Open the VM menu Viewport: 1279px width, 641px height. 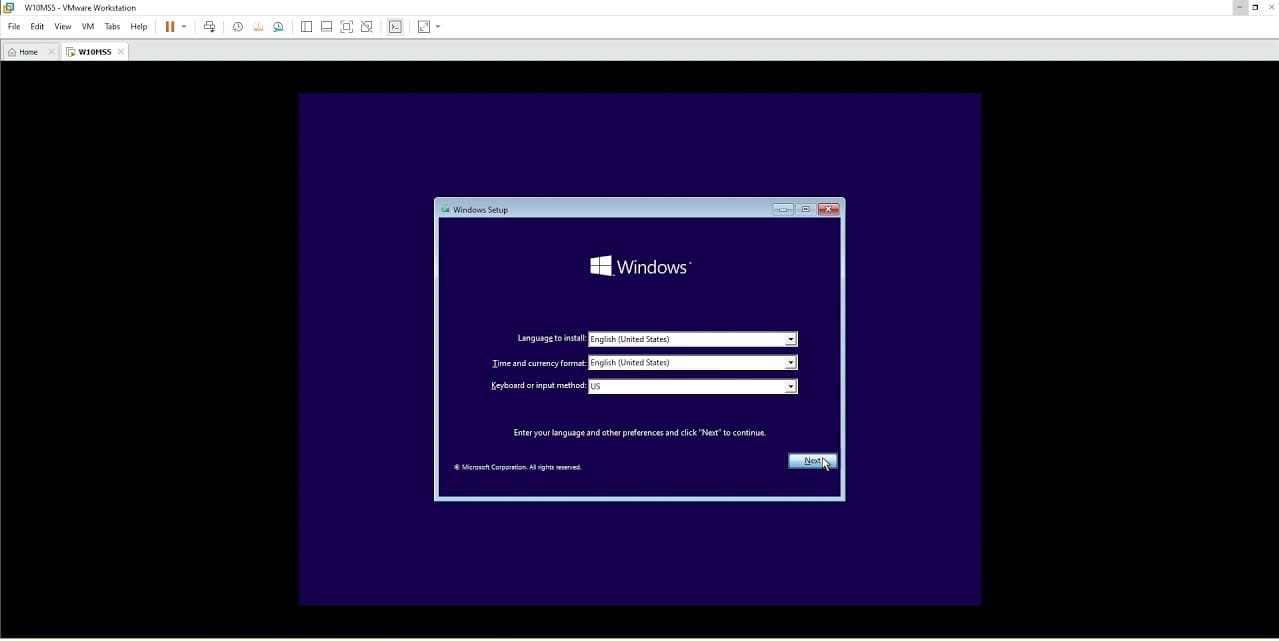click(88, 27)
